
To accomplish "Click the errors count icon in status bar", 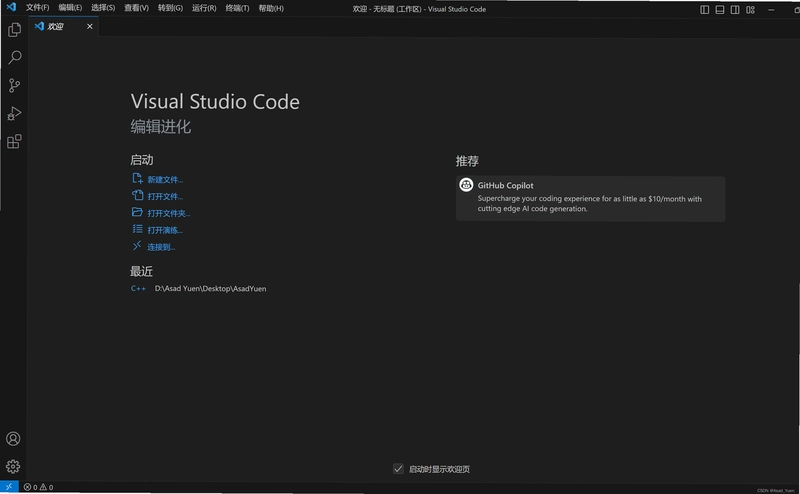I will point(30,487).
